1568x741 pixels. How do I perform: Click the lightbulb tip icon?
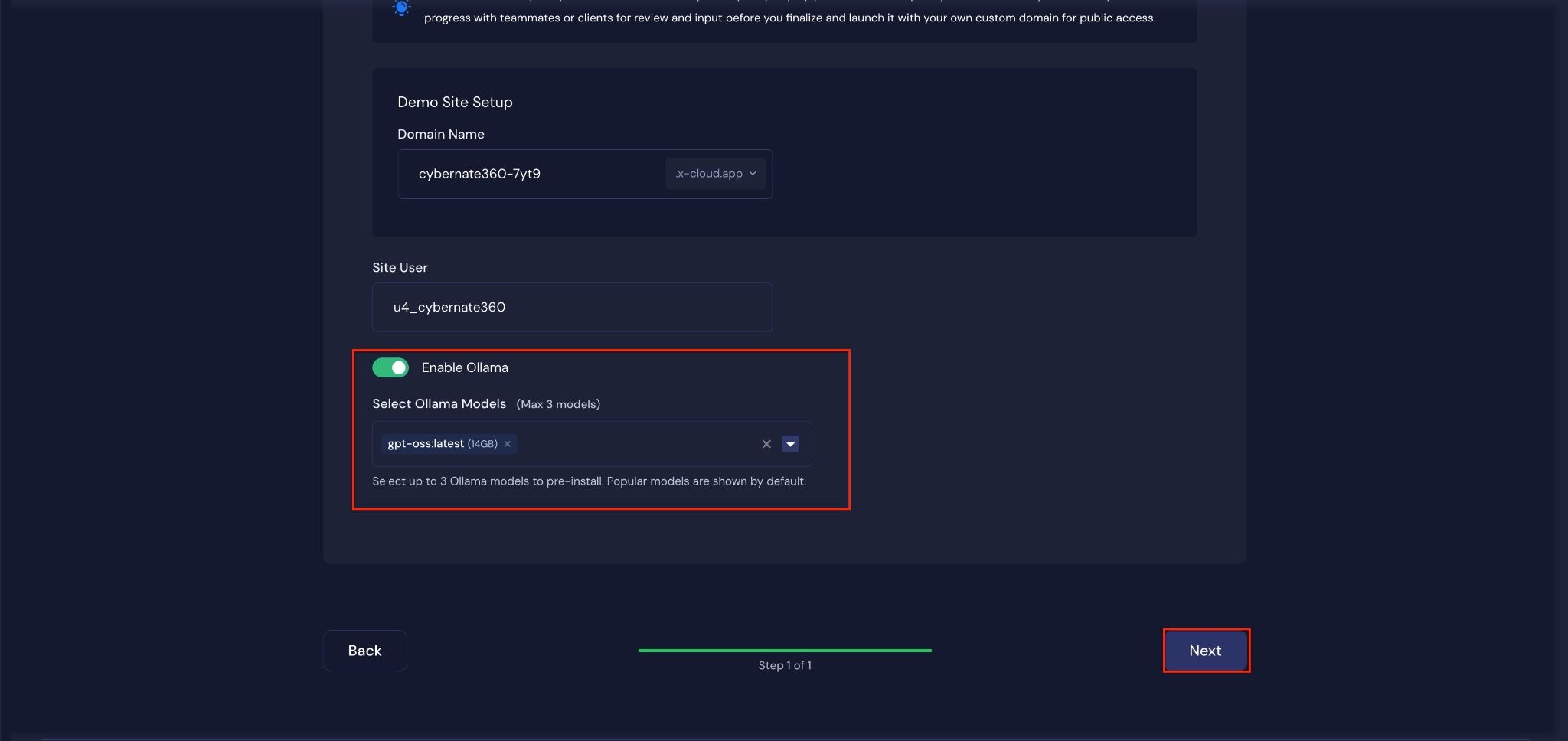point(401,10)
